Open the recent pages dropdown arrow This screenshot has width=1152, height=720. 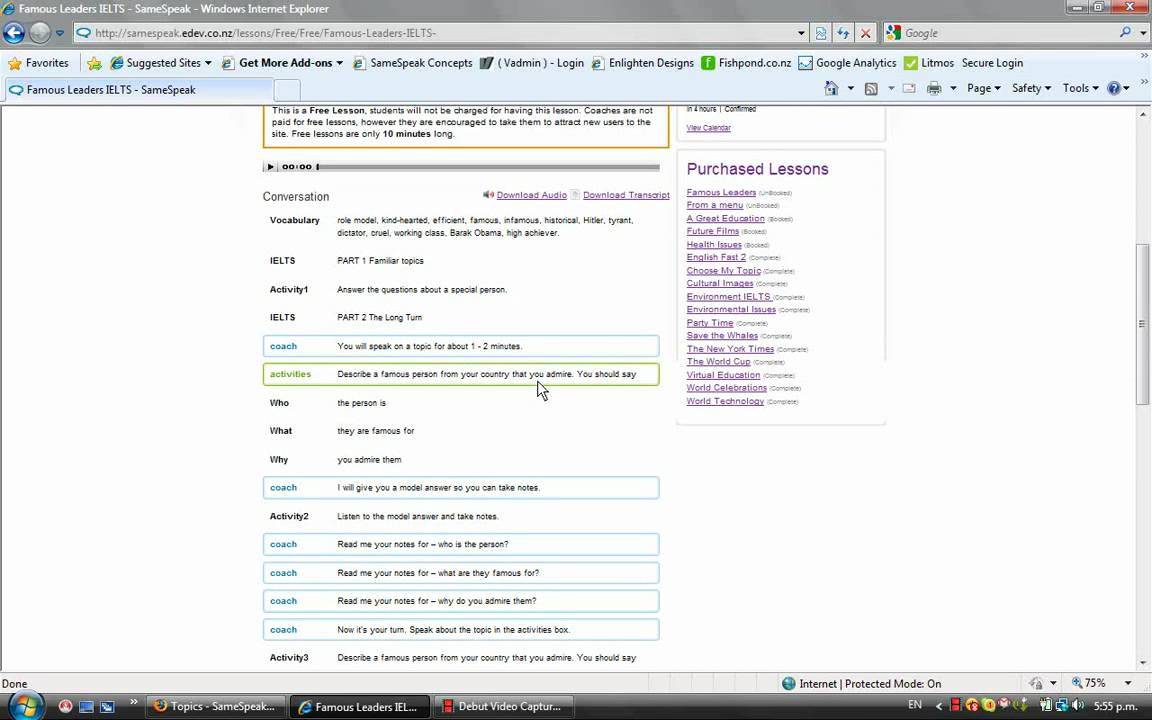(60, 33)
